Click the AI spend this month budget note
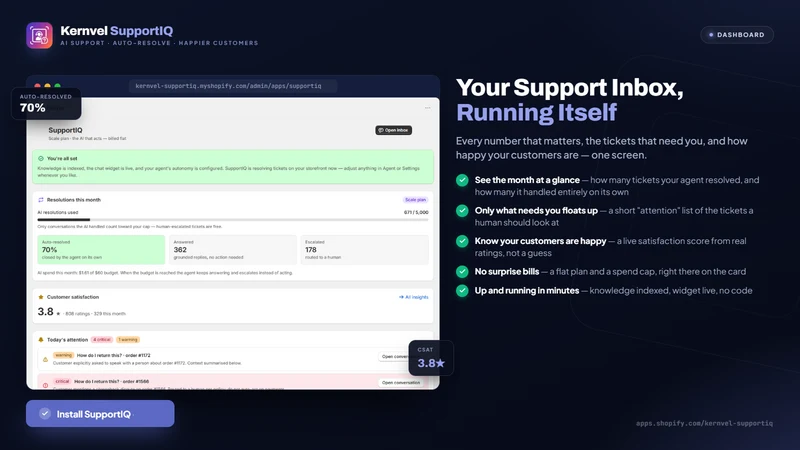The height and width of the screenshot is (450, 800). click(165, 273)
